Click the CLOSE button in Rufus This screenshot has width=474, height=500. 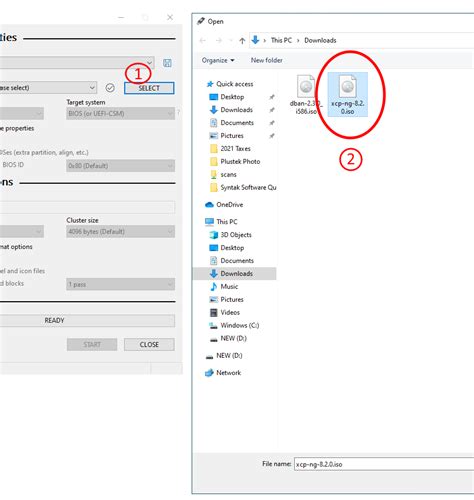click(149, 344)
